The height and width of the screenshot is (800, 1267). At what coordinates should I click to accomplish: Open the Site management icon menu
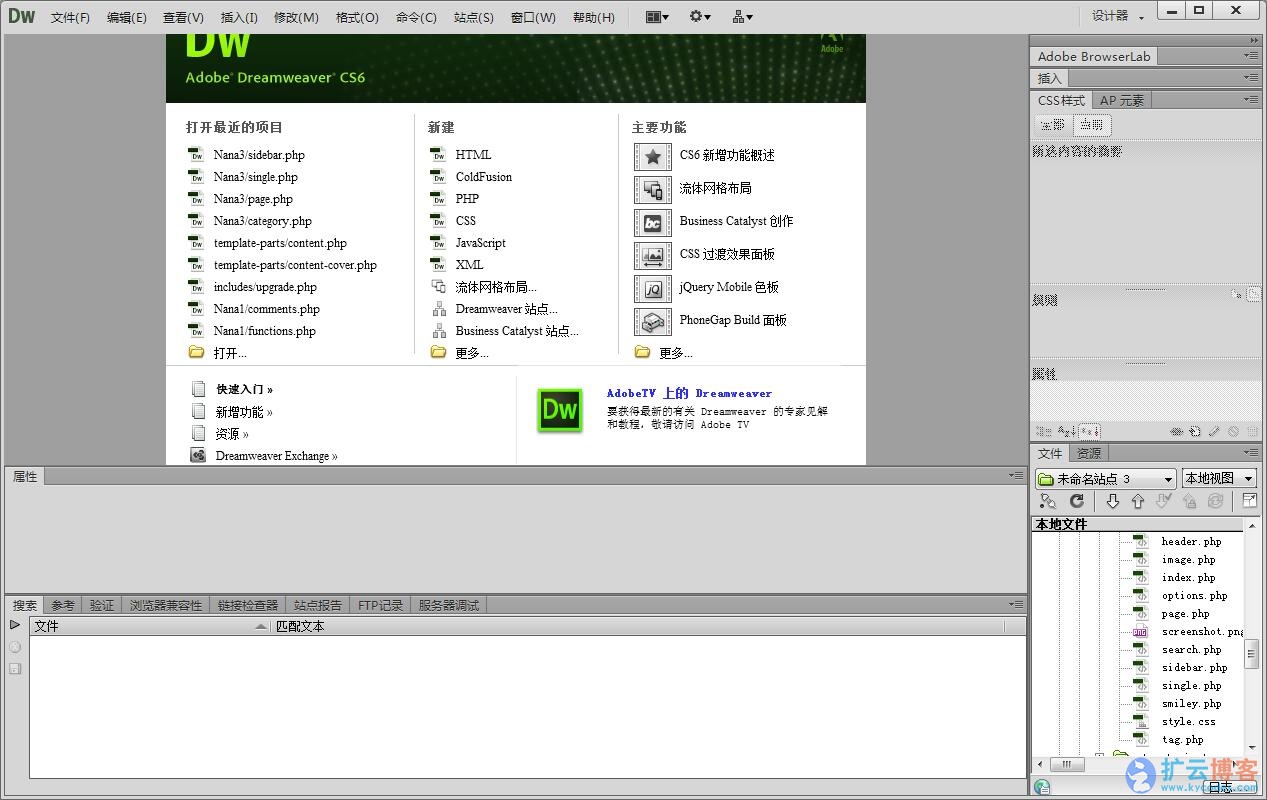[742, 17]
